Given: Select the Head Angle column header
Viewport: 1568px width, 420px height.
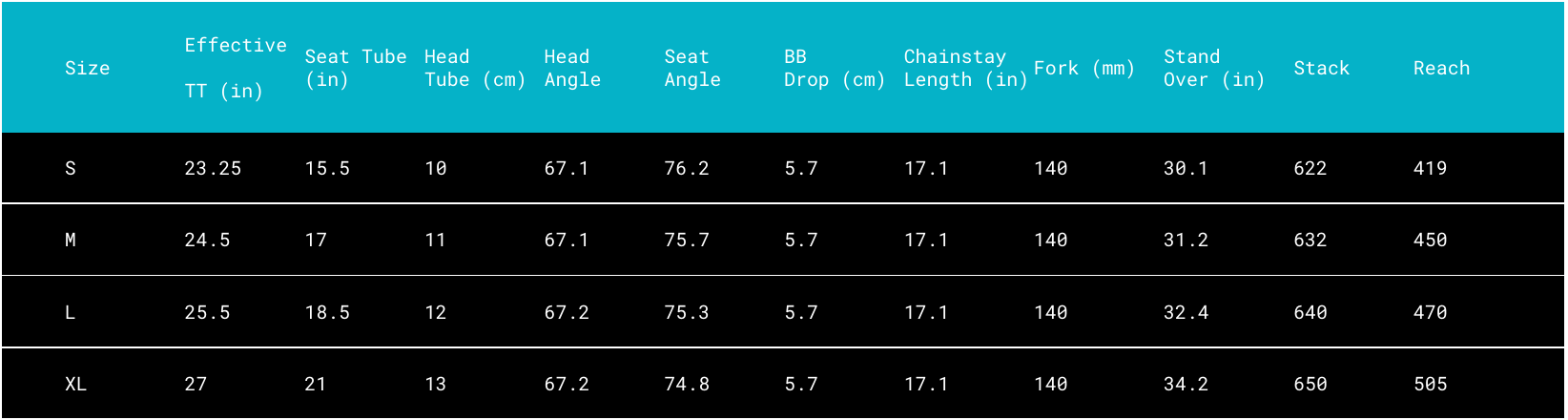Looking at the screenshot, I should (572, 68).
